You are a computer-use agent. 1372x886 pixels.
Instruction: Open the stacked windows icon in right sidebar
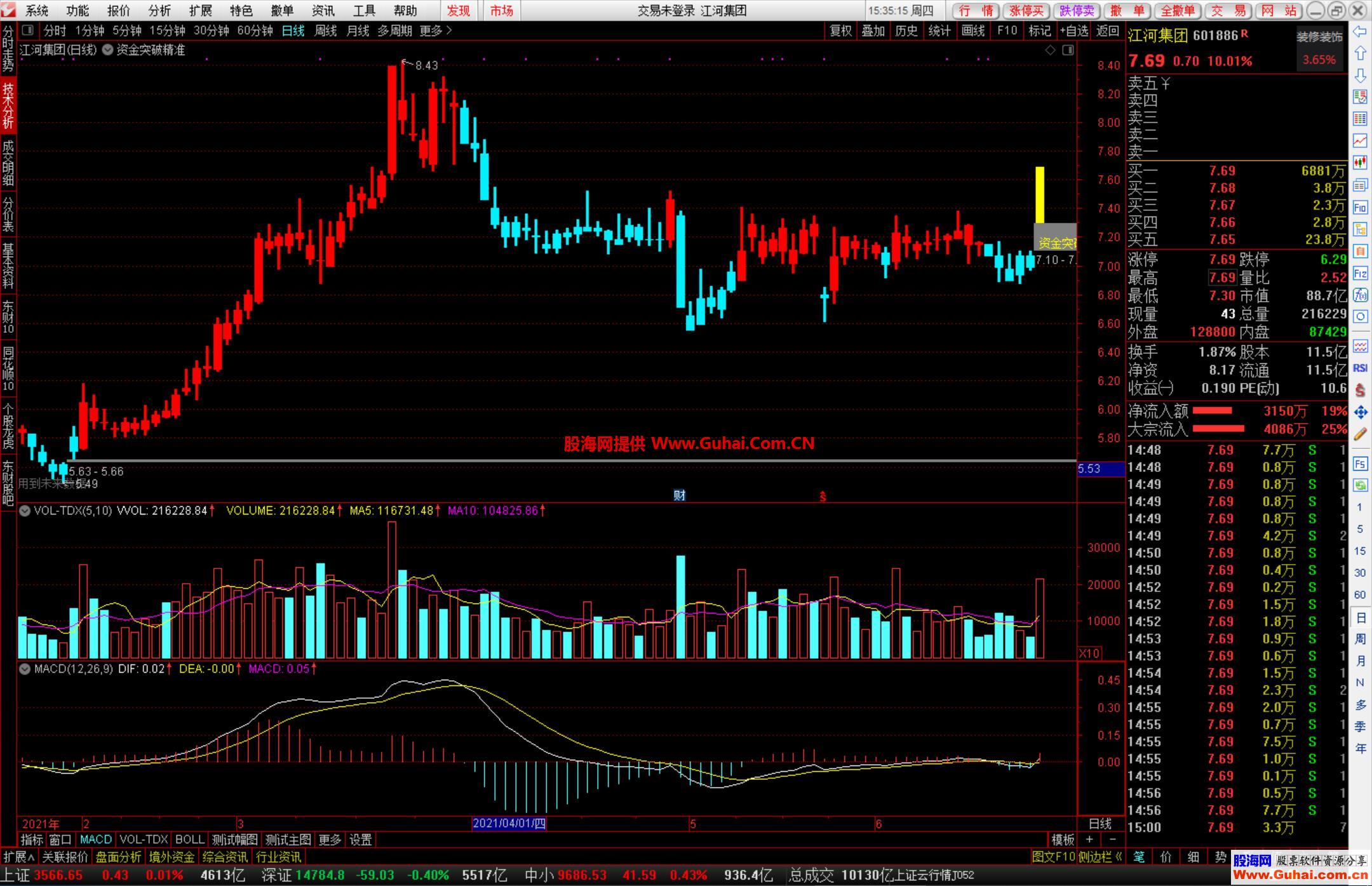[x=1360, y=185]
